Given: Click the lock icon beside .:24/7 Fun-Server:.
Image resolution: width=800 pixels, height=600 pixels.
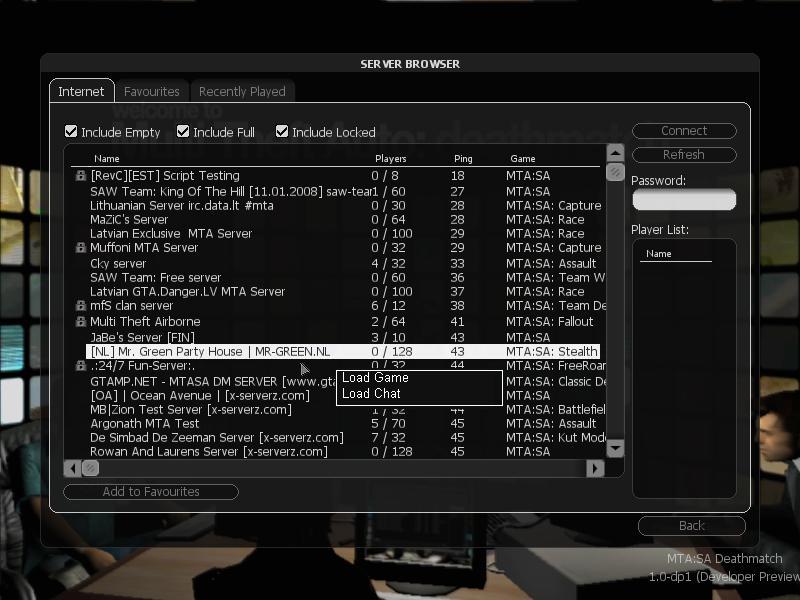Looking at the screenshot, I should click(x=81, y=365).
